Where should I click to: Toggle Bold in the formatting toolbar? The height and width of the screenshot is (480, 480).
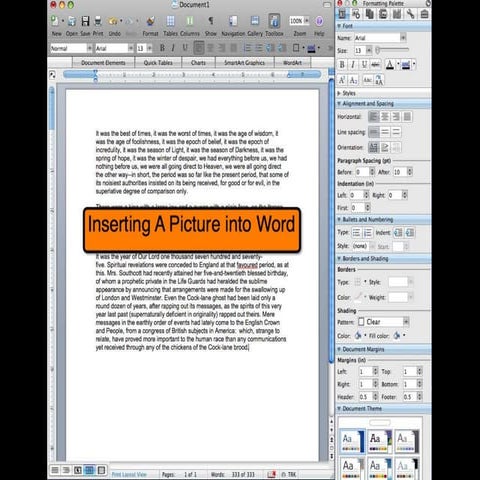point(162,48)
